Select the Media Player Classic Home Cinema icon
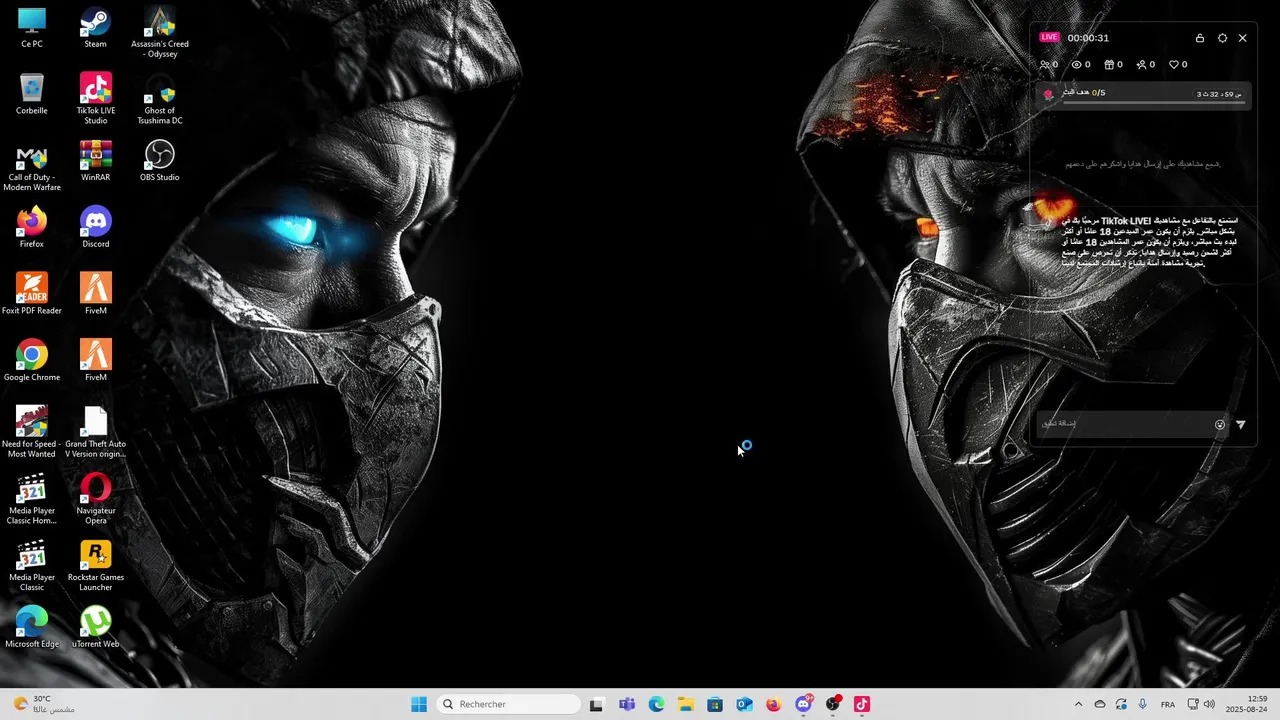 32,499
